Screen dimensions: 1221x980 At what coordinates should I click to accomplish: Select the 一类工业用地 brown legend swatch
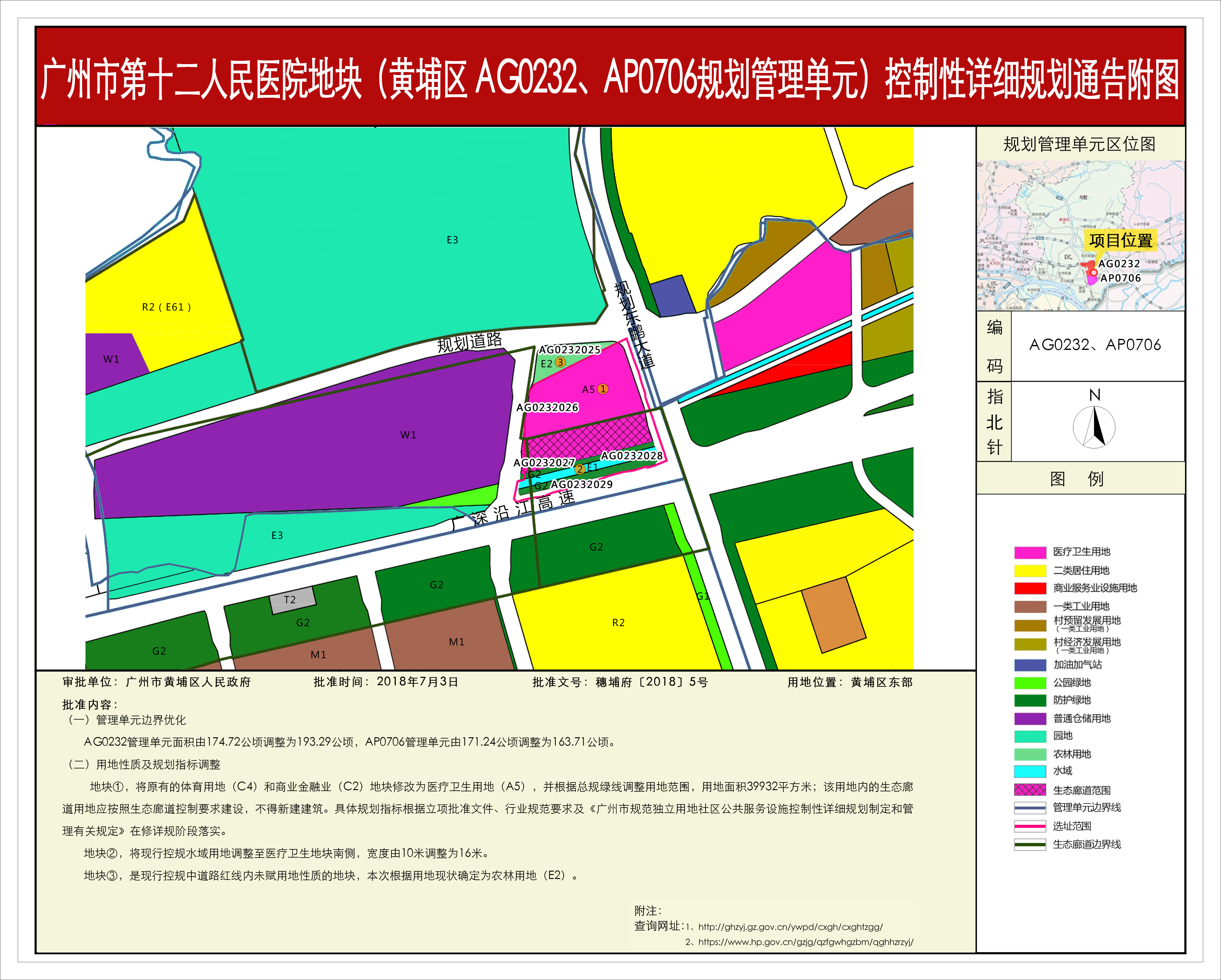[x=1030, y=607]
